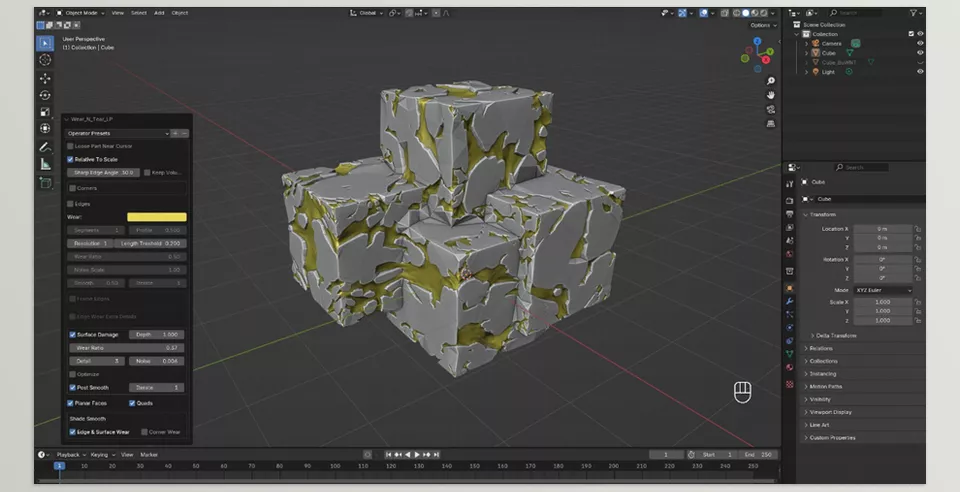Select the Move tool in the left toolbar
This screenshot has height=492, width=960.
point(45,77)
